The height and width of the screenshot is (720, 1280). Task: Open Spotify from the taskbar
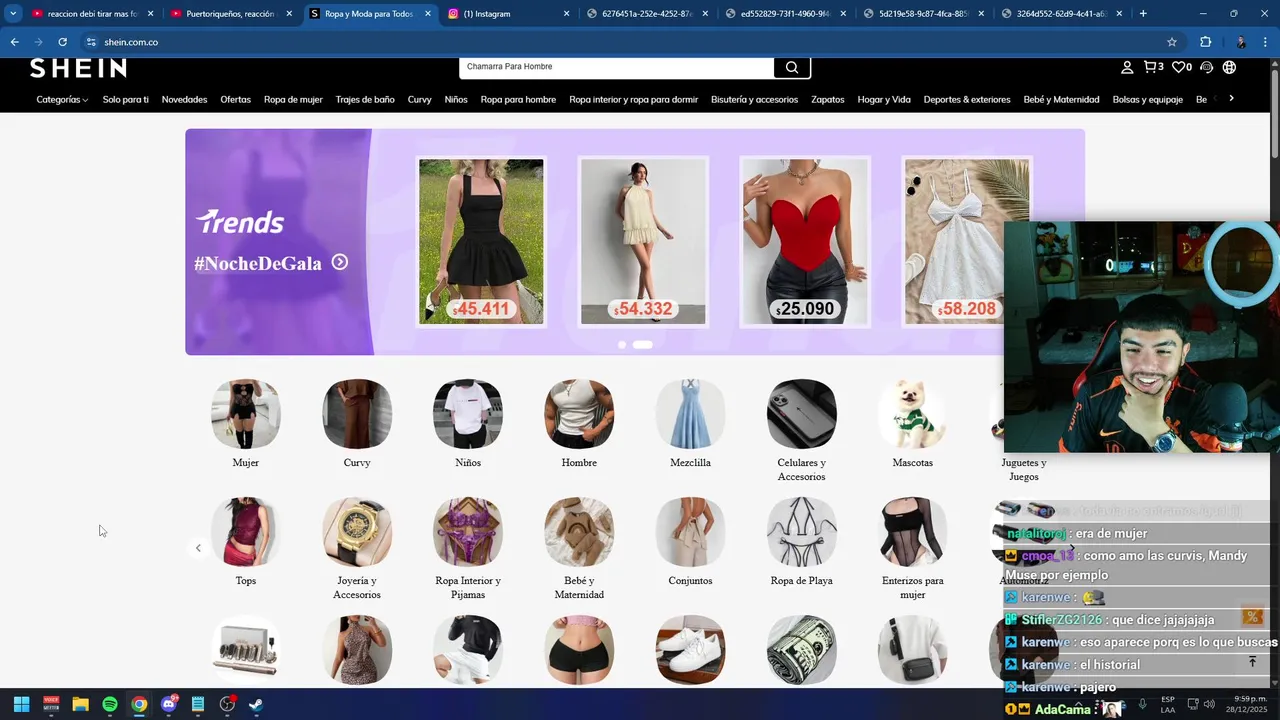point(110,704)
